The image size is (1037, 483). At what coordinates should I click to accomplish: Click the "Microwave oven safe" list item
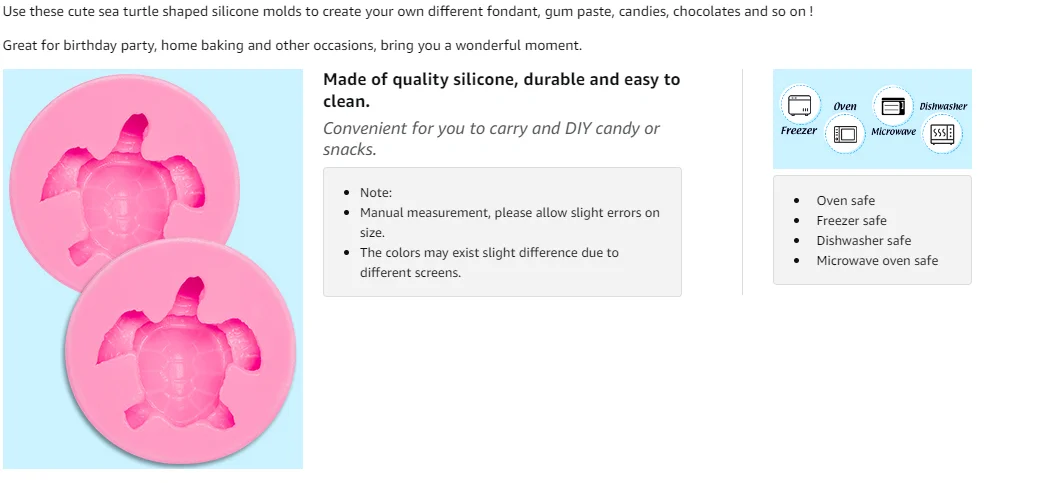[877, 261]
